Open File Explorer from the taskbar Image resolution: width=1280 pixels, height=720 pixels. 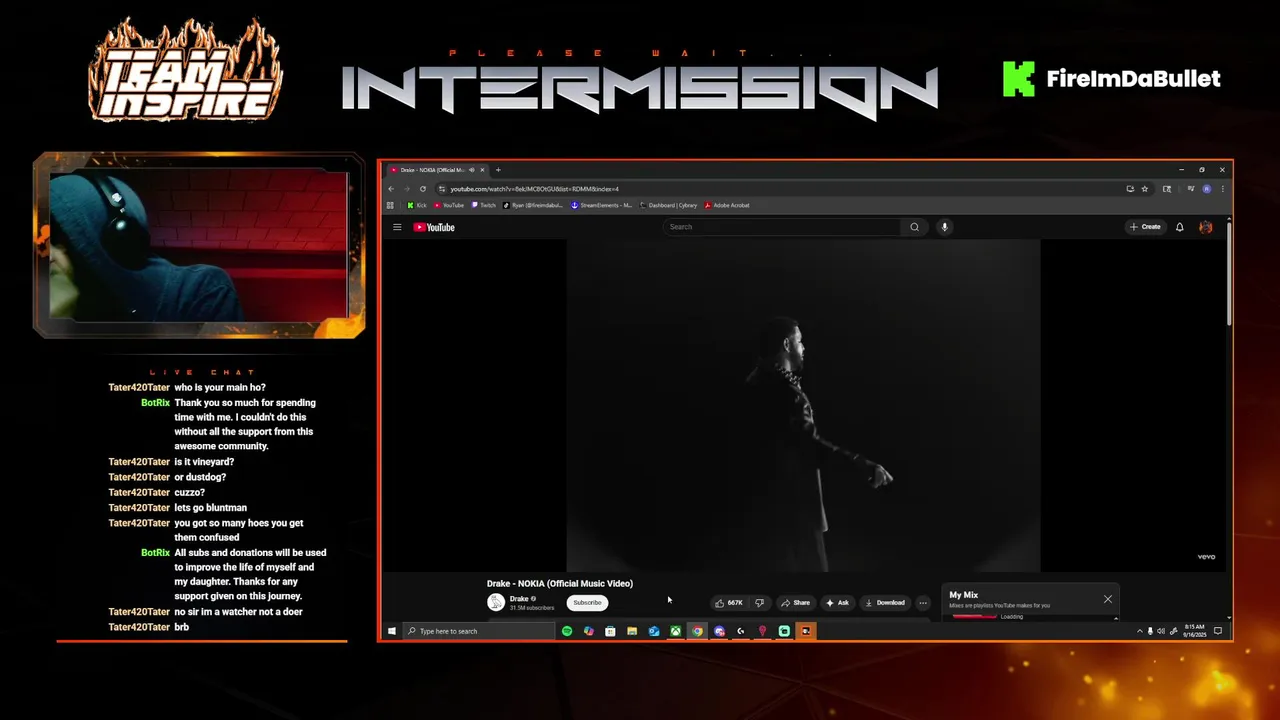(x=632, y=631)
